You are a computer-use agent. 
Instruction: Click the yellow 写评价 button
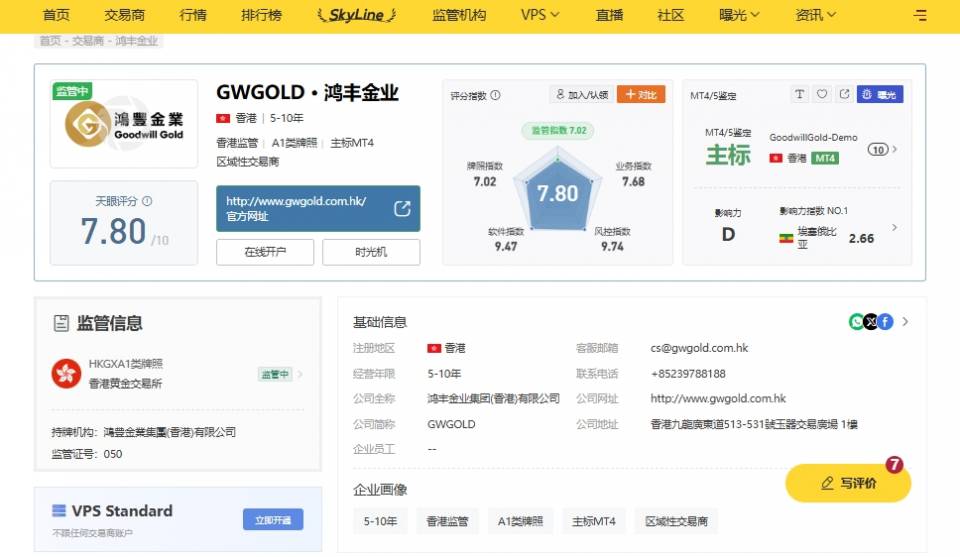(x=848, y=483)
